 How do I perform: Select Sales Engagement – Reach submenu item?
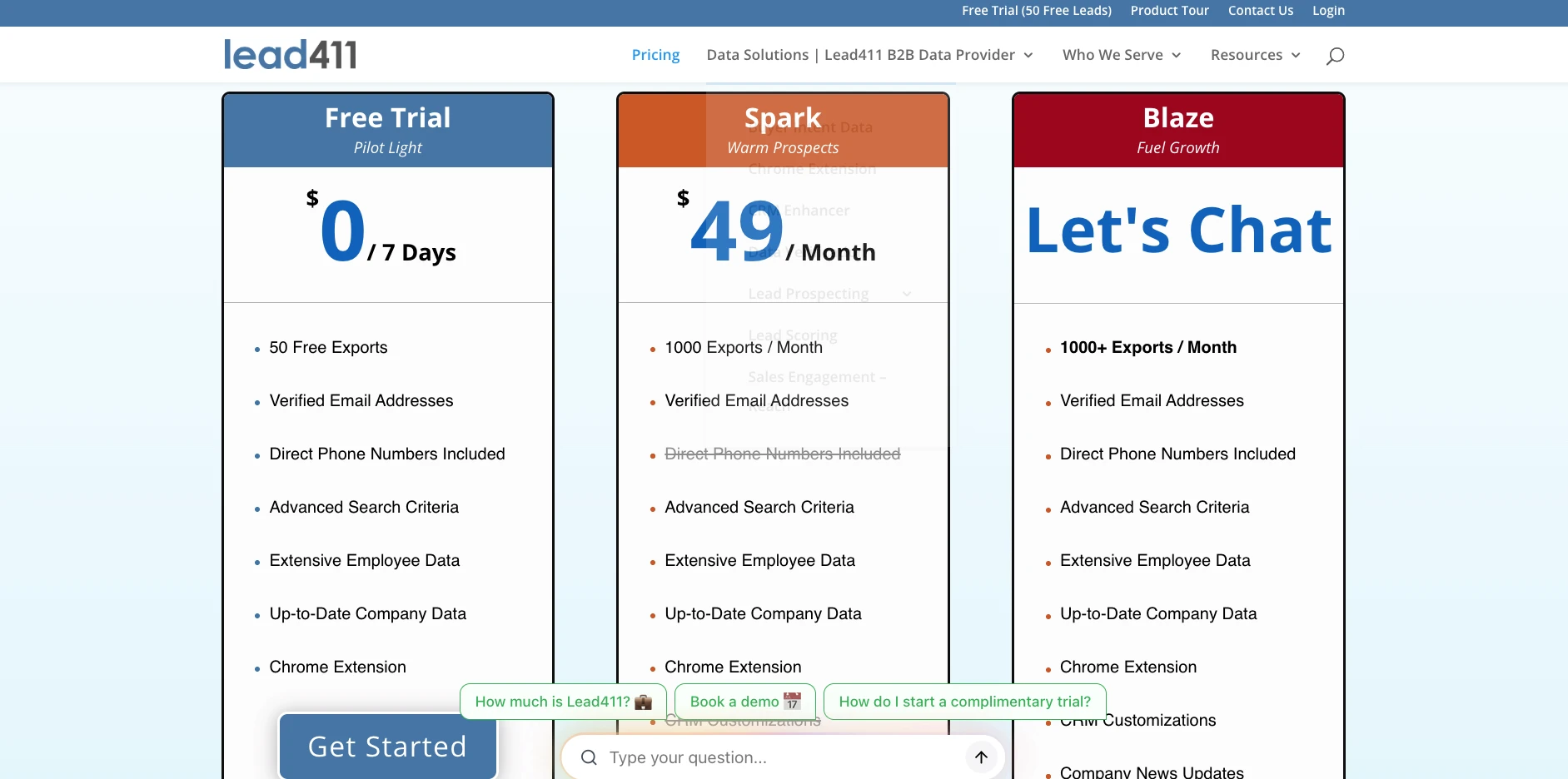click(x=817, y=391)
